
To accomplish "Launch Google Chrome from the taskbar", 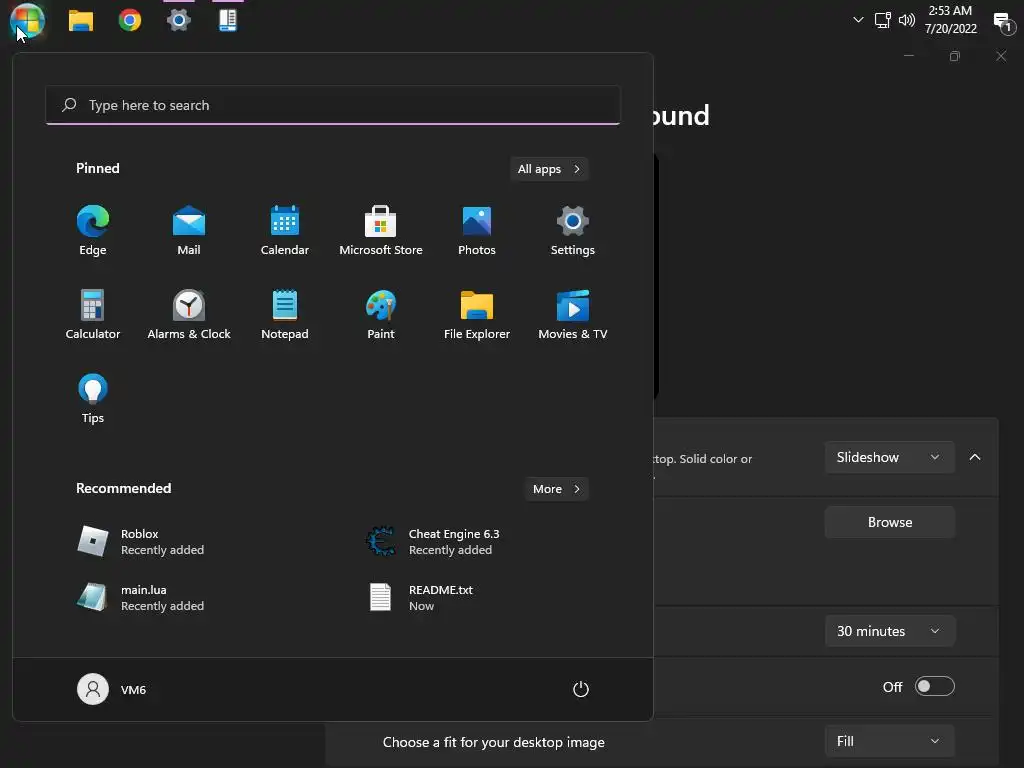I will point(130,20).
